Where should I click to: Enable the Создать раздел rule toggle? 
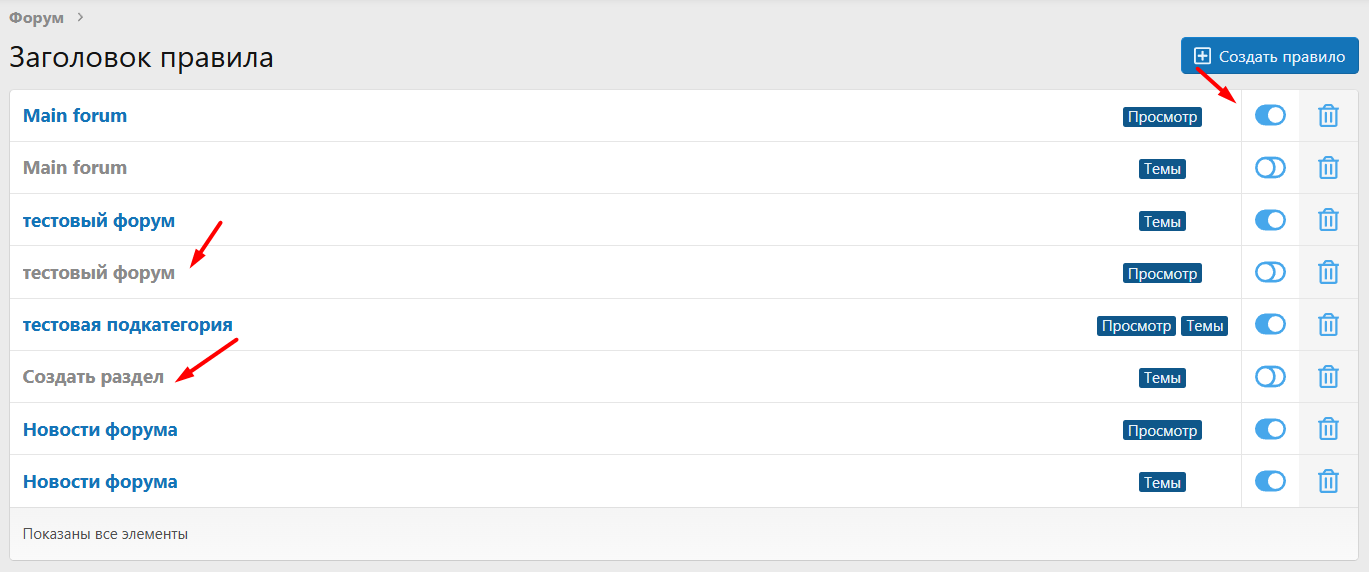1270,377
